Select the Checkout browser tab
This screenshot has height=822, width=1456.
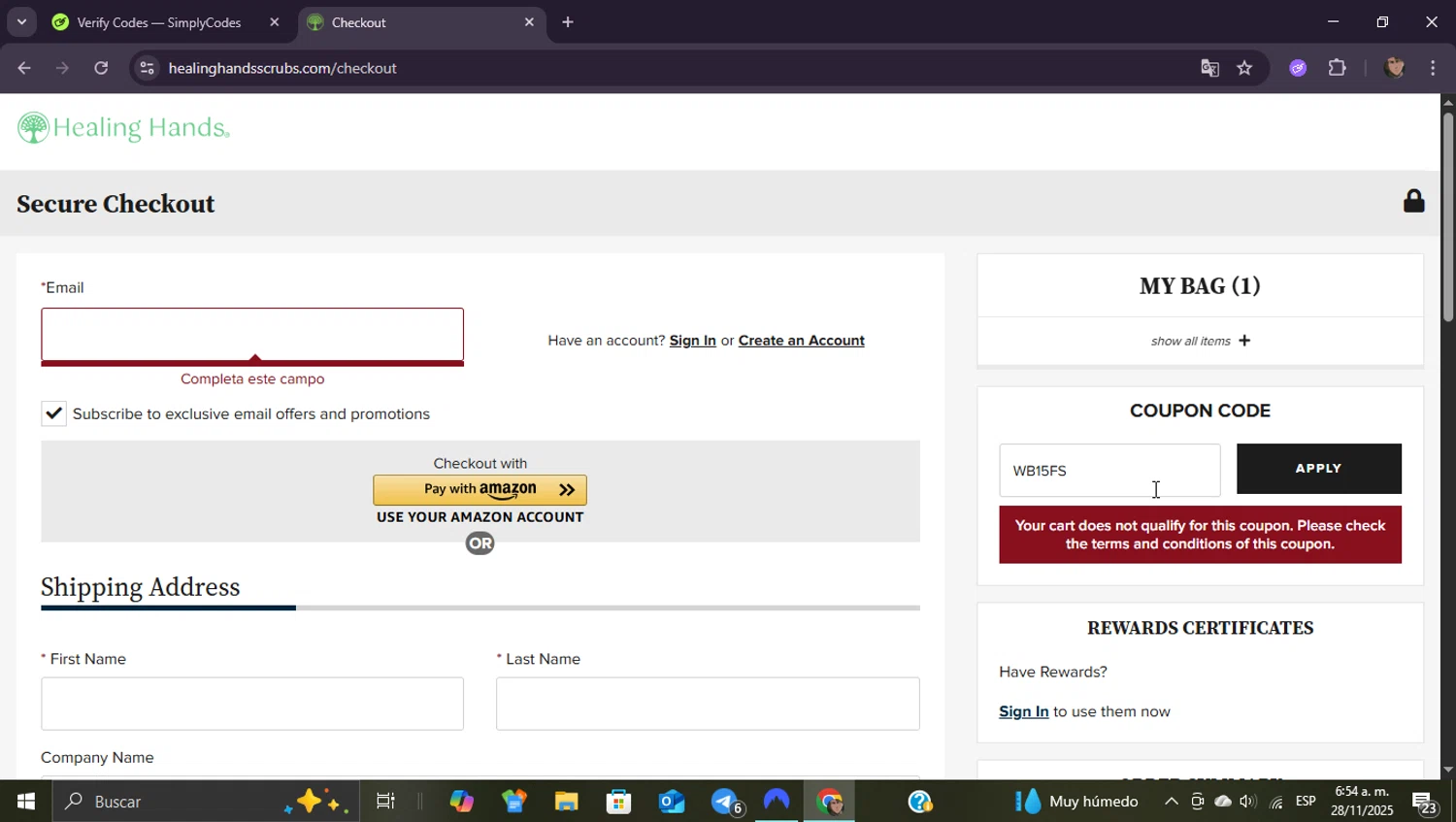click(x=420, y=22)
